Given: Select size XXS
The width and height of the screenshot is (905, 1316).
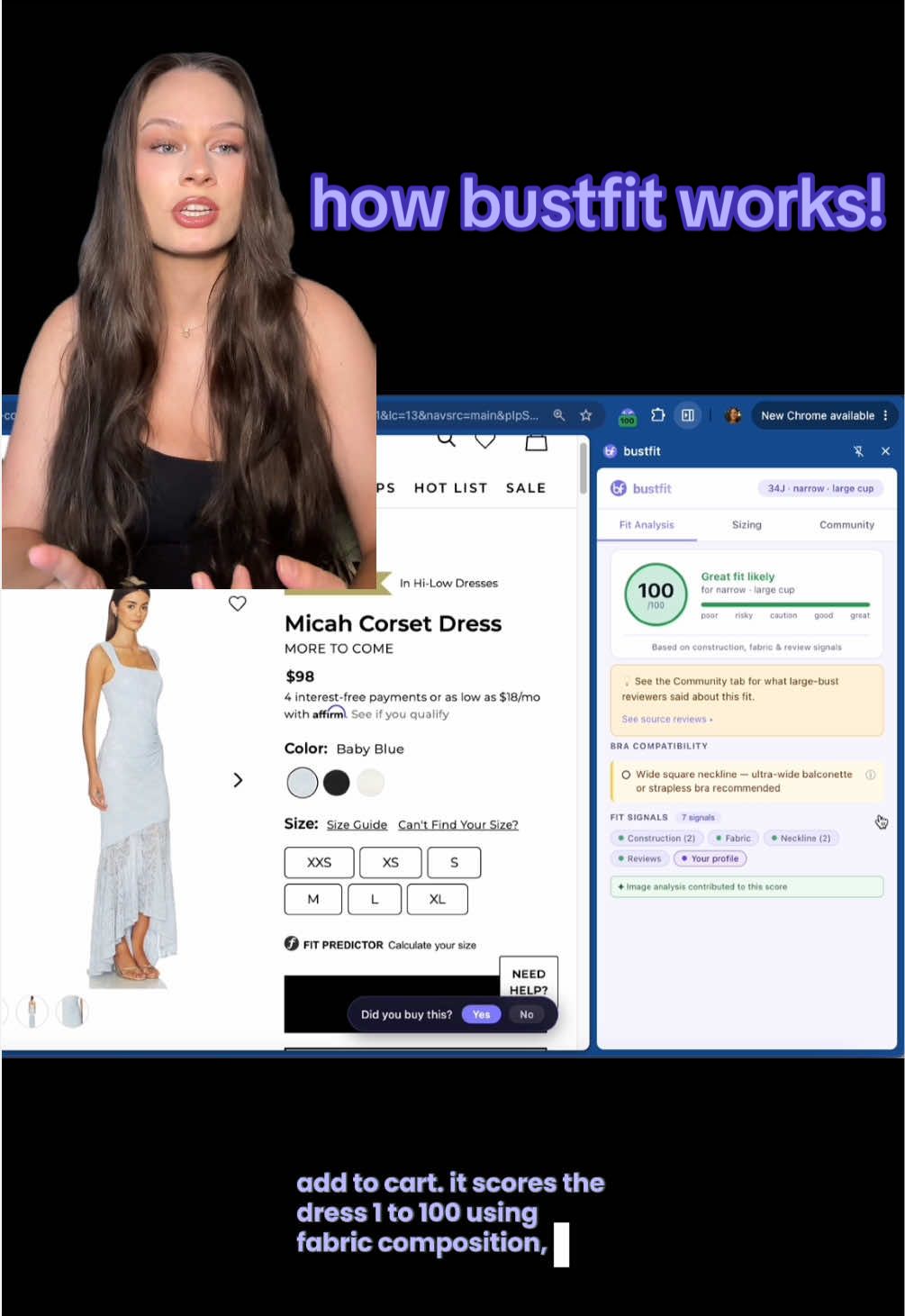Looking at the screenshot, I should pos(319,862).
